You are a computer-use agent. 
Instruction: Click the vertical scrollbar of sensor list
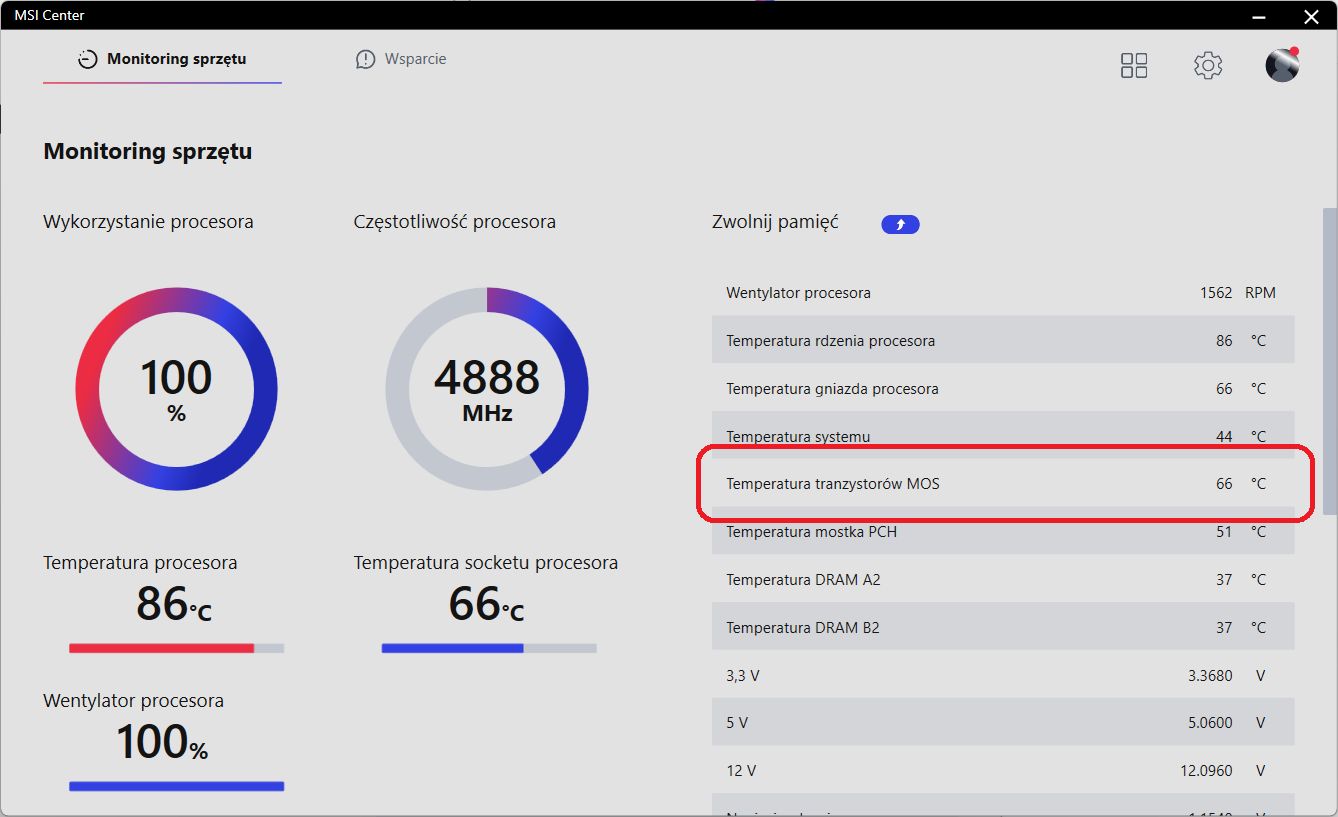(1329, 362)
